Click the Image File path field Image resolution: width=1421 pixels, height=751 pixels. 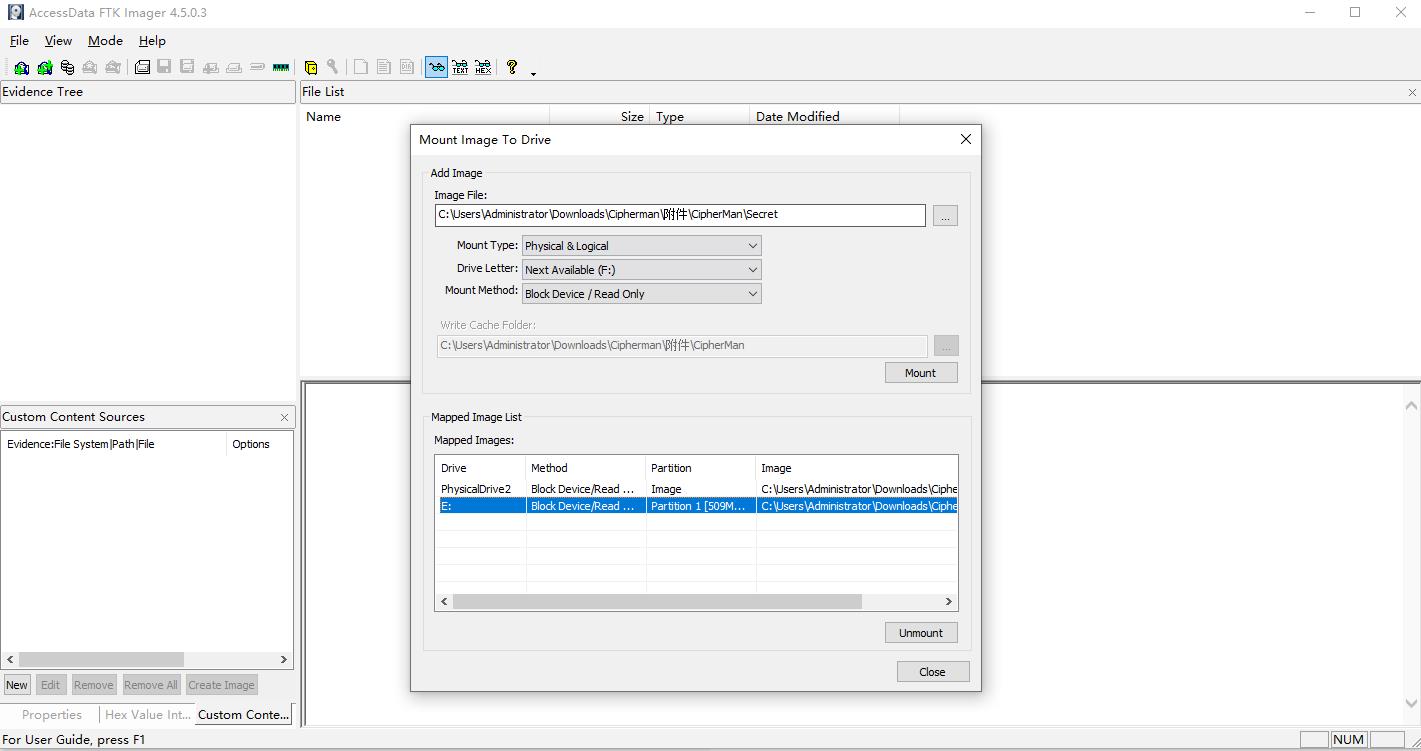point(680,215)
